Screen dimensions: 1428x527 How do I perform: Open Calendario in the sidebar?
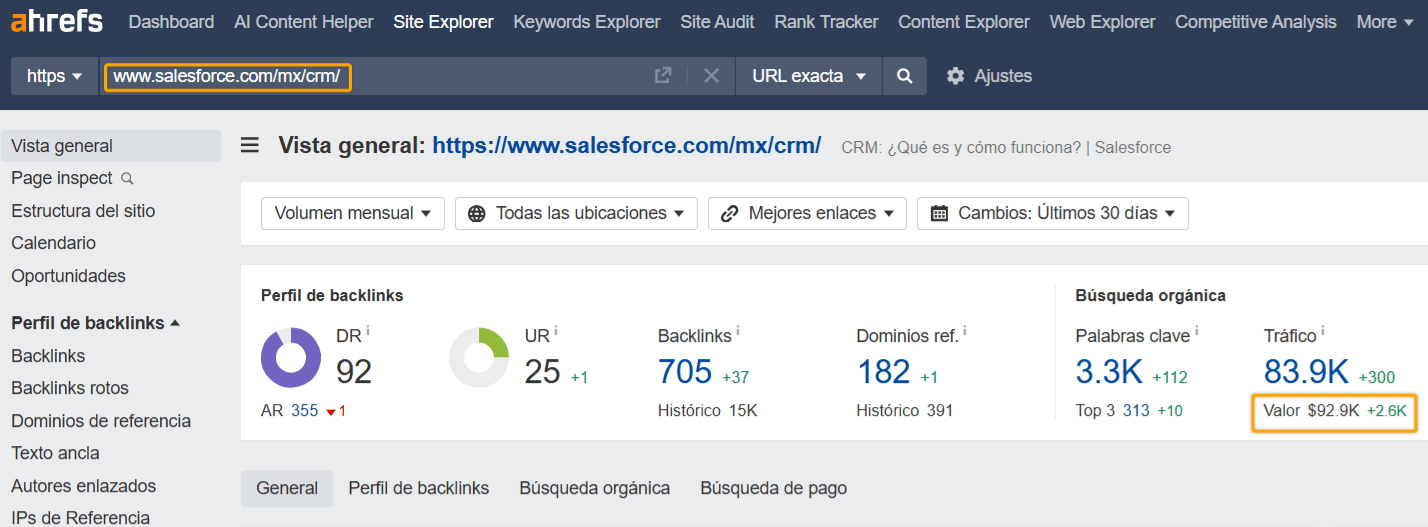point(53,243)
